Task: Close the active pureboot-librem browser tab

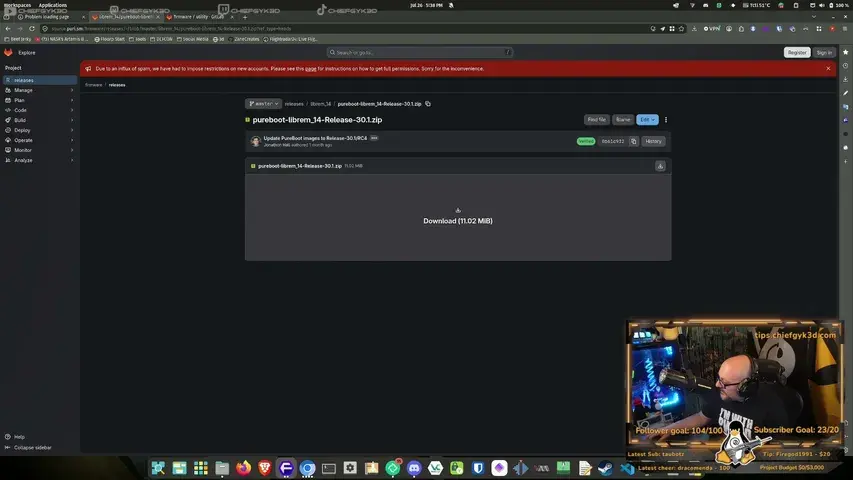Action: click(158, 17)
